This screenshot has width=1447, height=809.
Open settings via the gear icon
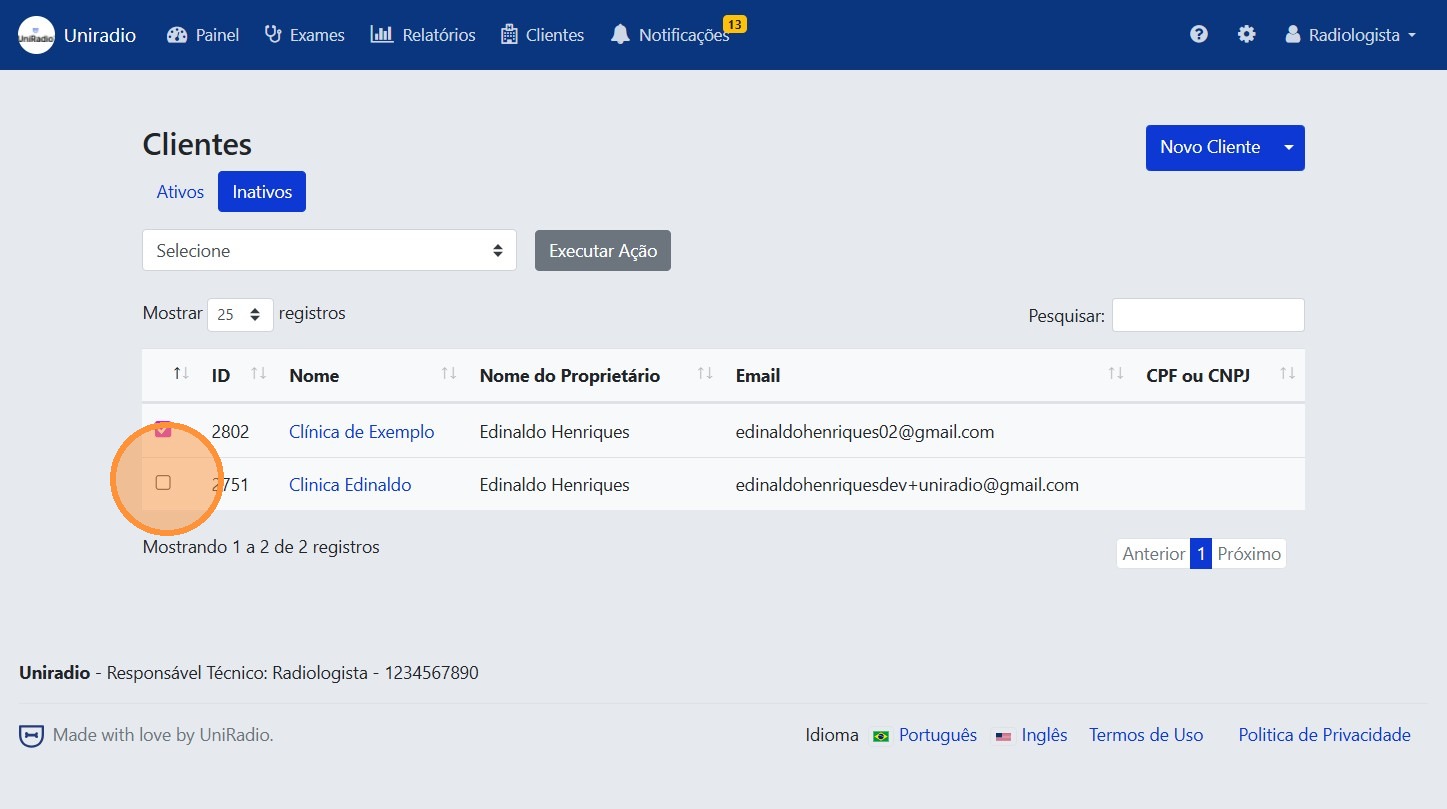[x=1246, y=33]
